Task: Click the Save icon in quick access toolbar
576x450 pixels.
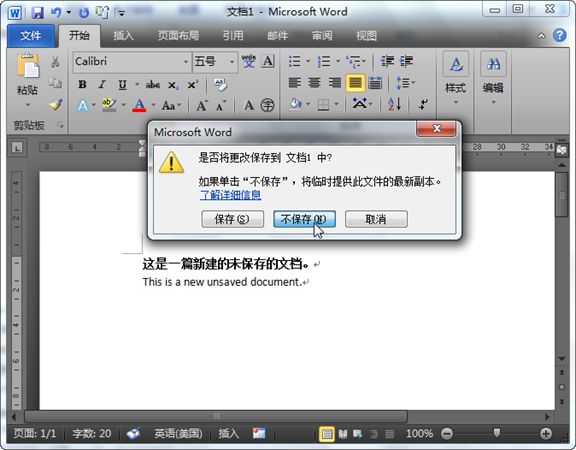Action: pyautogui.click(x=37, y=13)
